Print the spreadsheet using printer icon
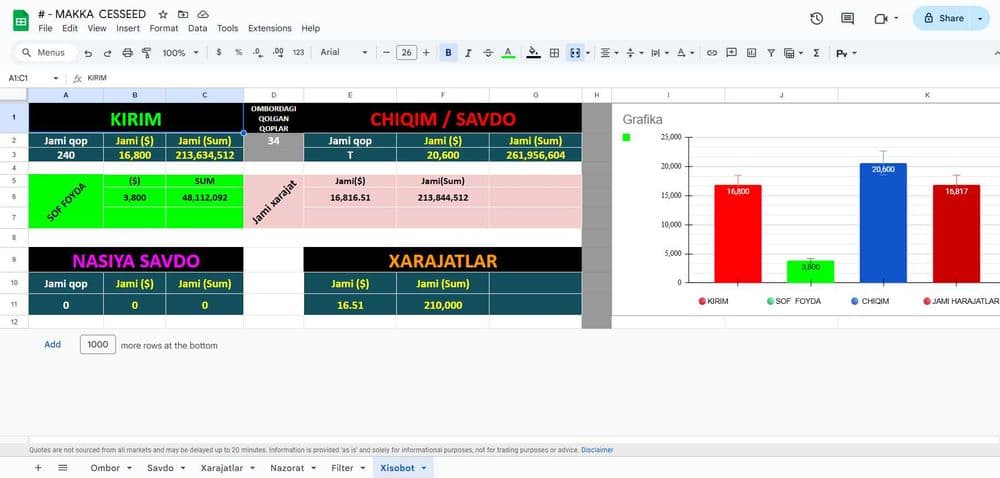The image size is (1000, 478). pos(127,53)
